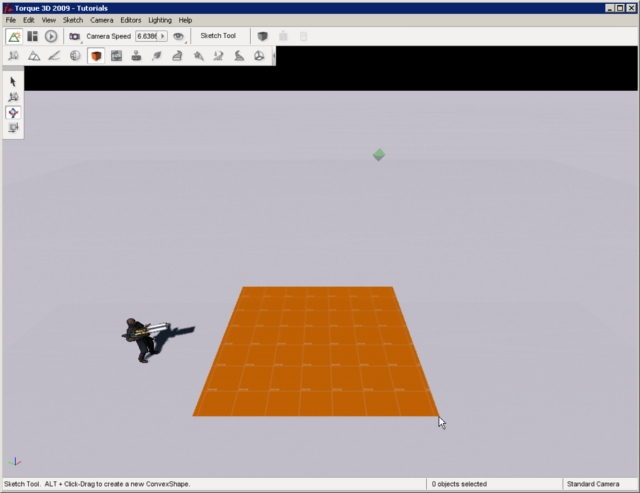Open the Material Editor sphere icon
Image resolution: width=640 pixels, height=493 pixels.
pyautogui.click(x=75, y=56)
